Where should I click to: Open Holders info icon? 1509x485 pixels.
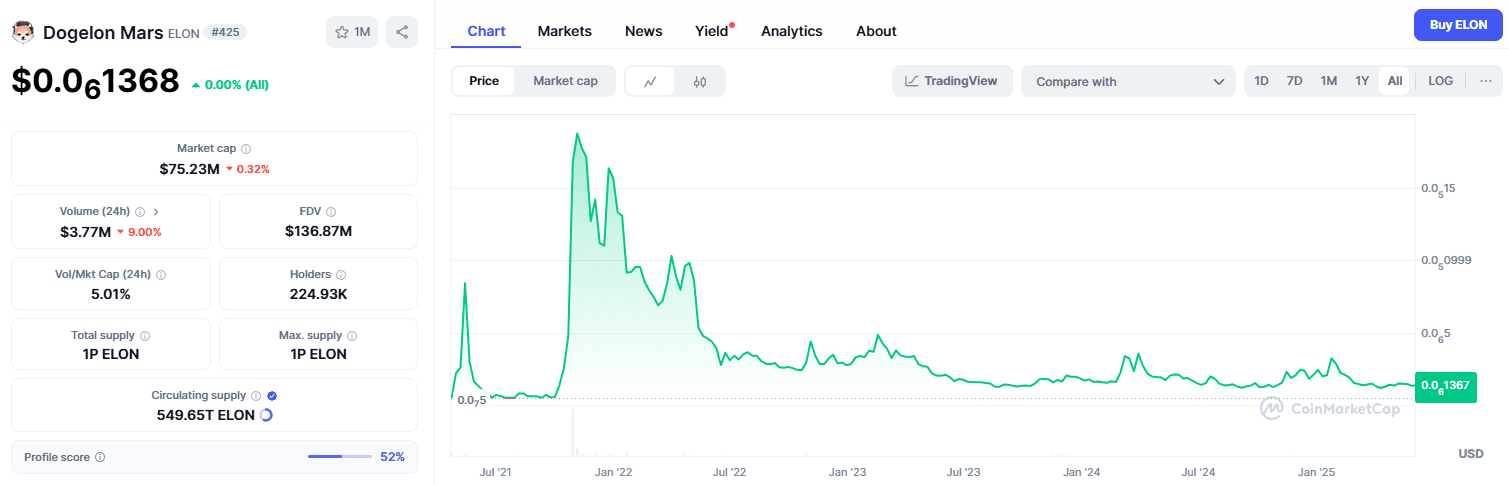pos(341,274)
